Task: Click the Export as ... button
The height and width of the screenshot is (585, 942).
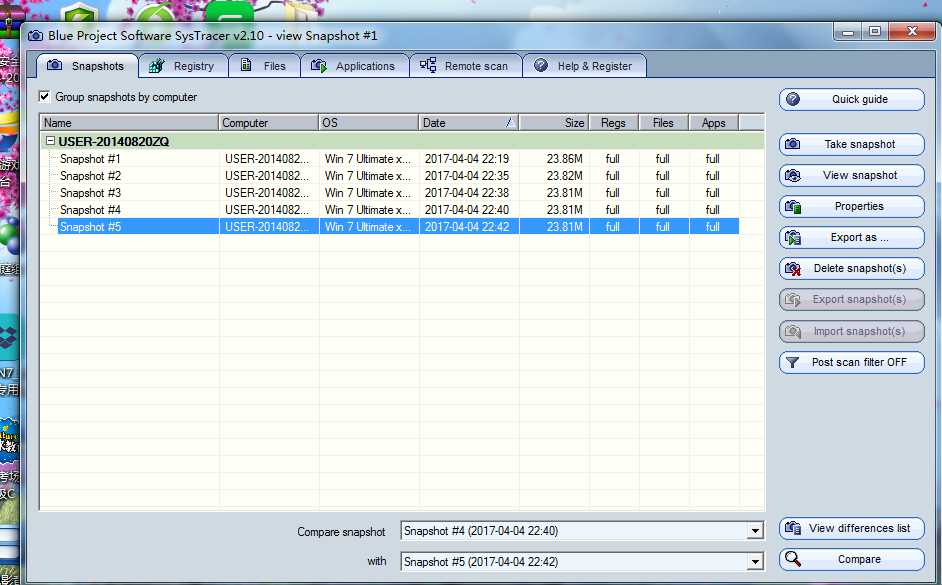Action: 852,237
